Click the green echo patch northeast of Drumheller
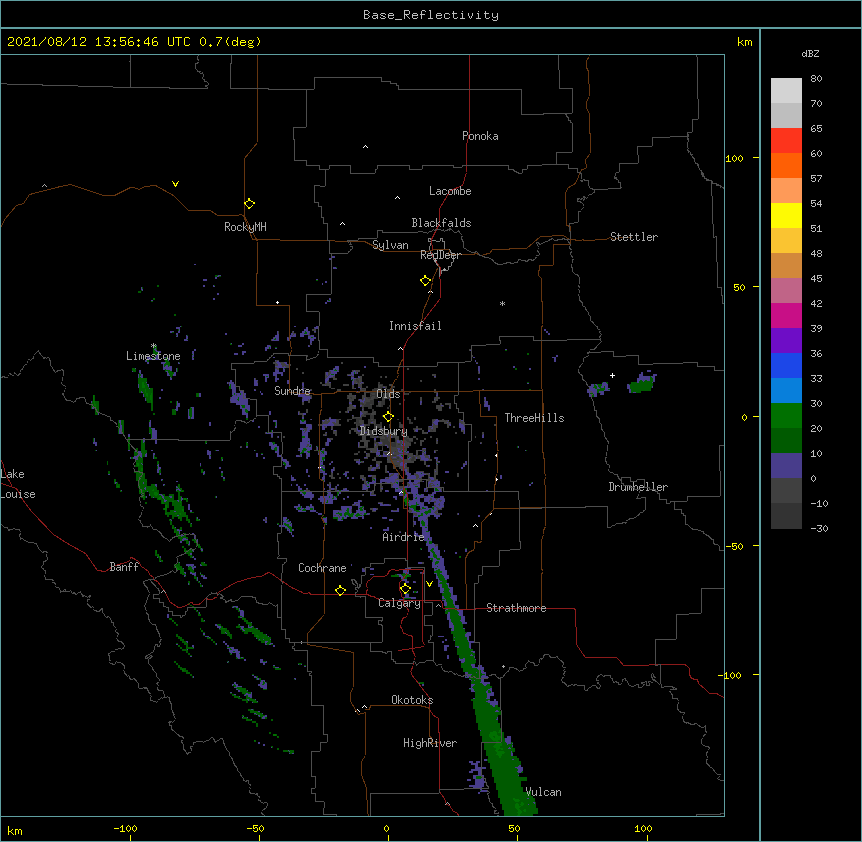 642,384
